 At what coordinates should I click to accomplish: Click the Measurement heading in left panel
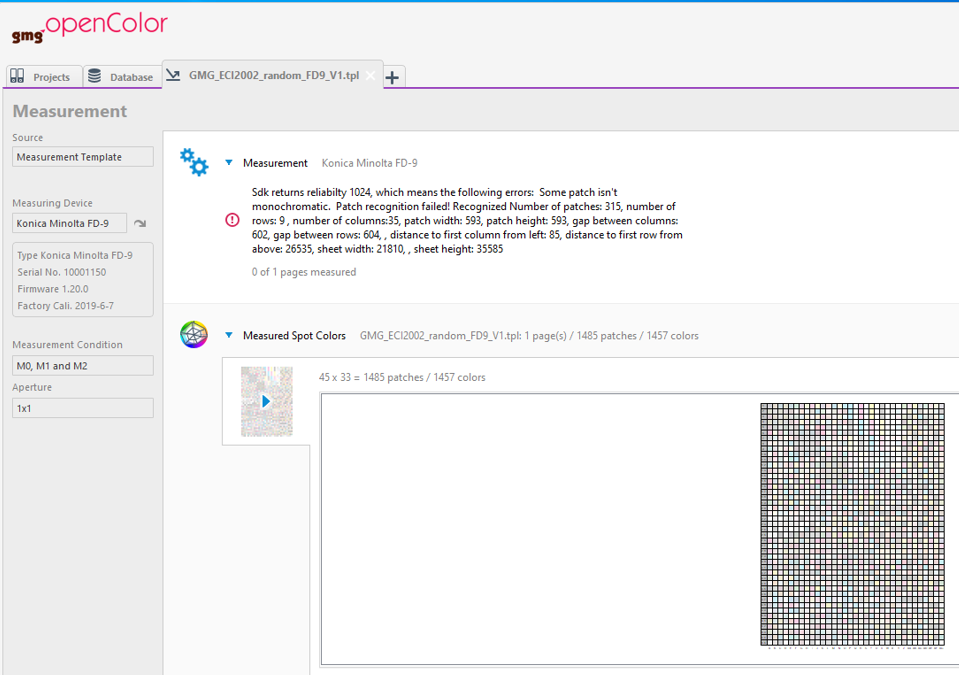pyautogui.click(x=70, y=111)
